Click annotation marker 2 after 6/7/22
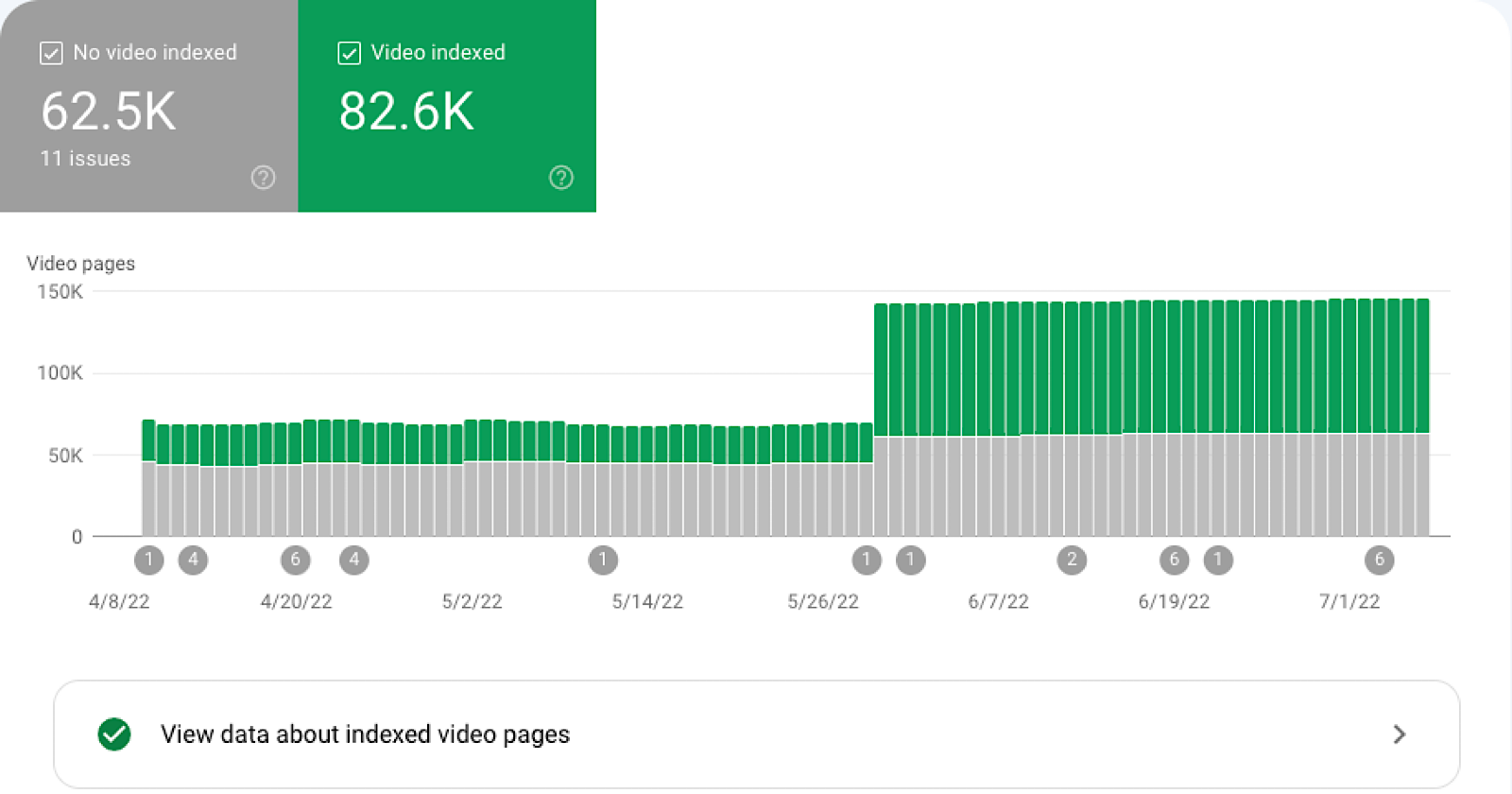Viewport: 1512px width, 794px height. 1072,560
